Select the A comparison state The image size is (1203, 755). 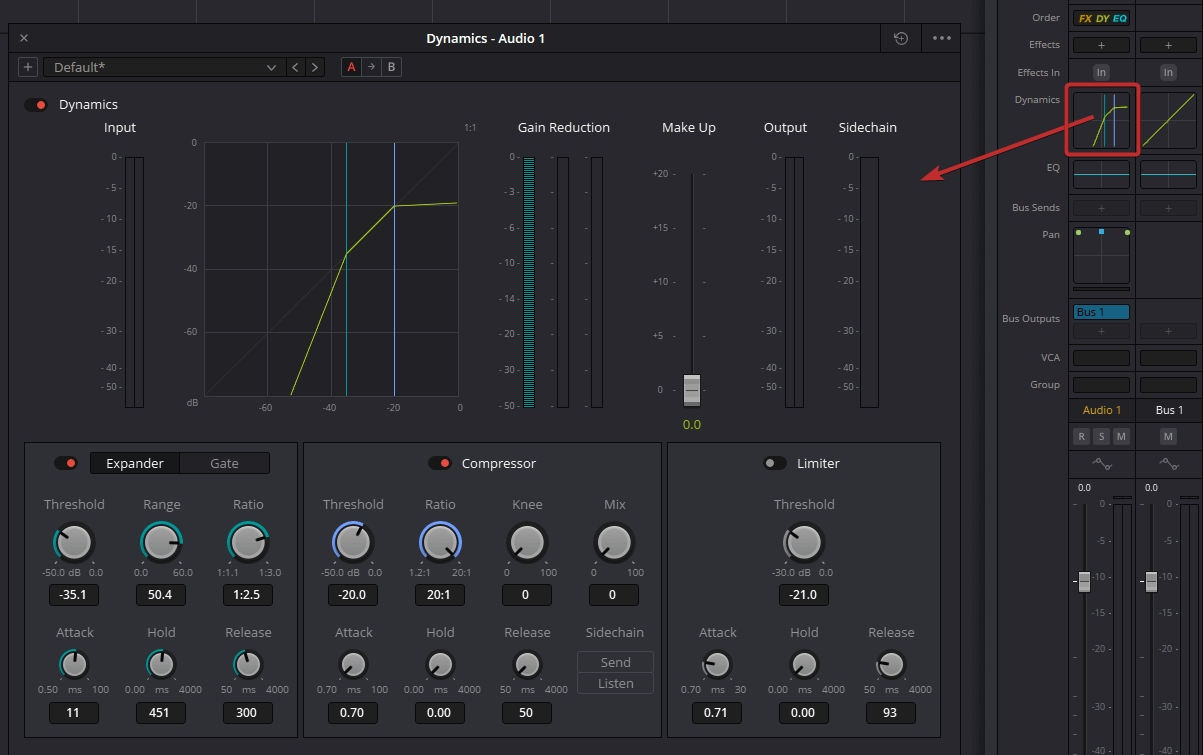tap(351, 67)
